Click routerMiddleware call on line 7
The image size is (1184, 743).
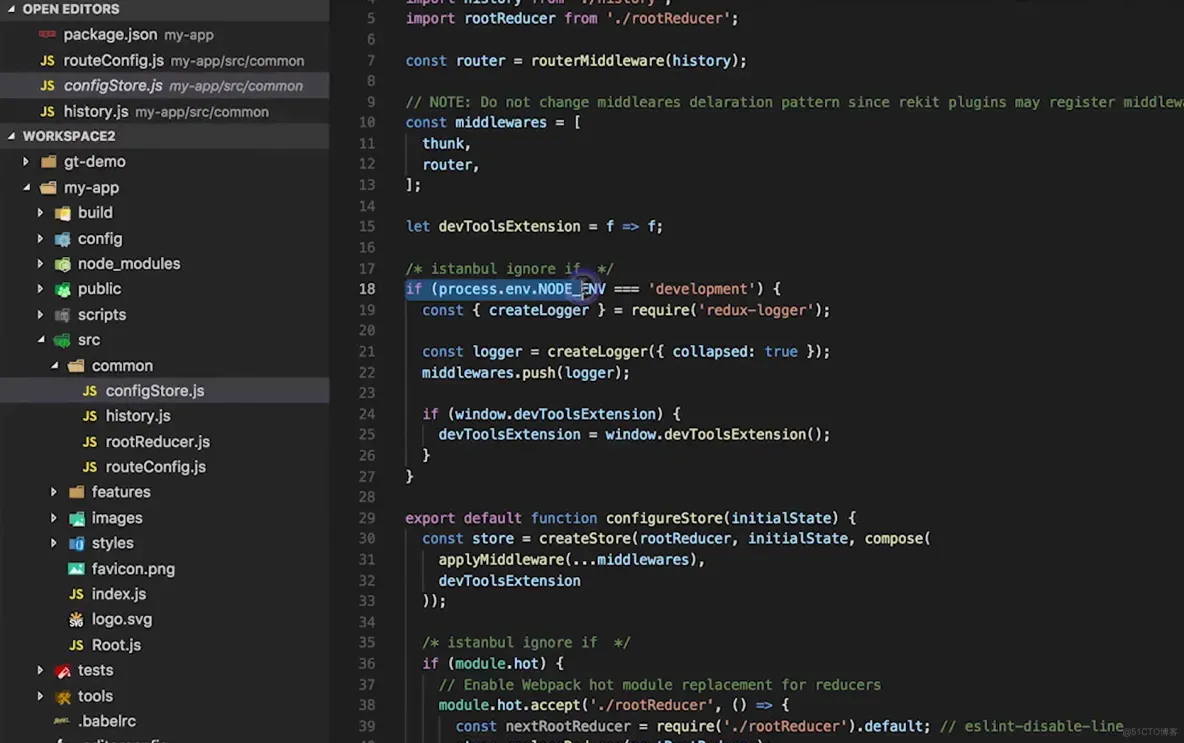(597, 60)
